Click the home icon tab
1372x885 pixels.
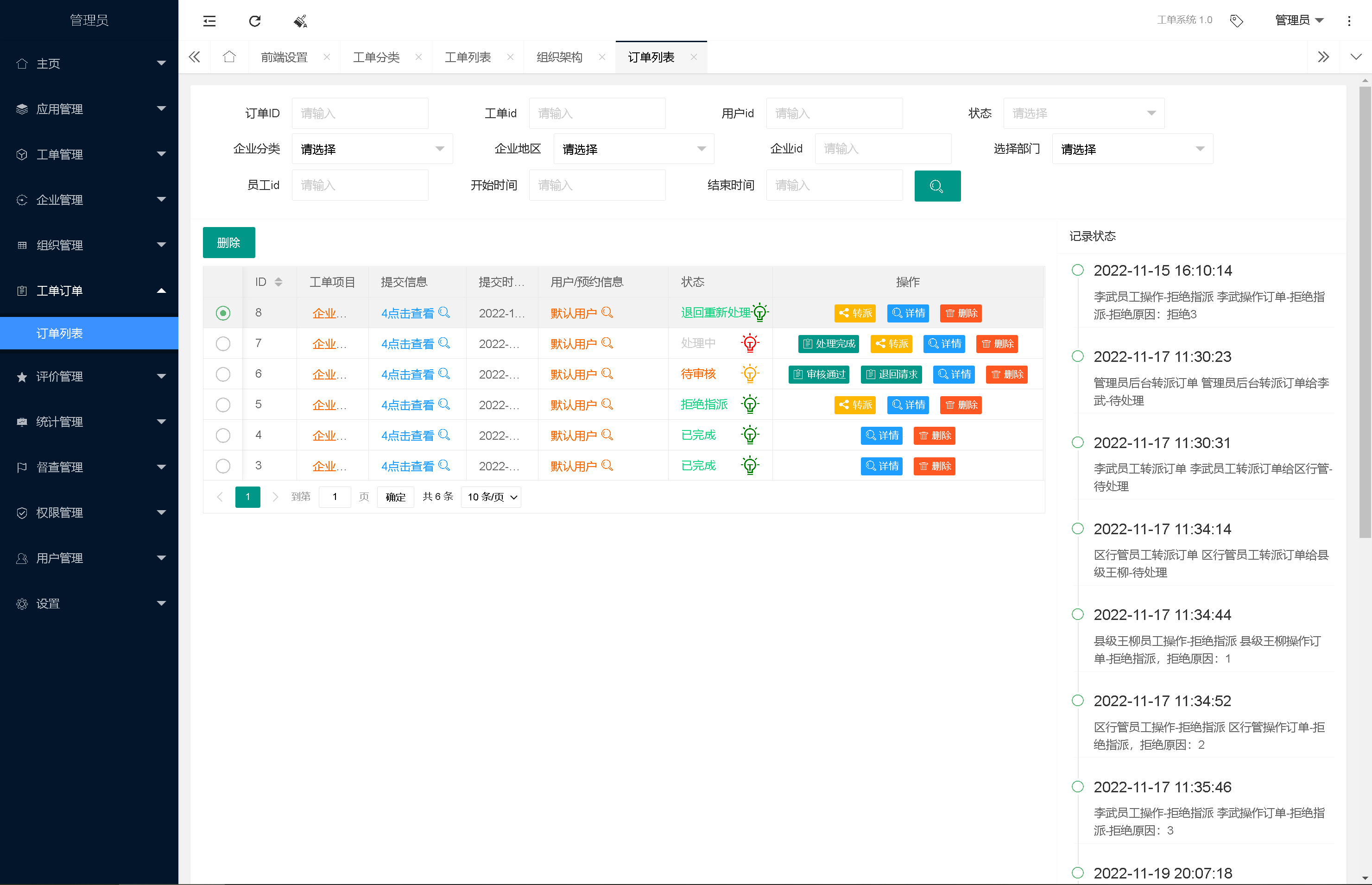(x=229, y=57)
